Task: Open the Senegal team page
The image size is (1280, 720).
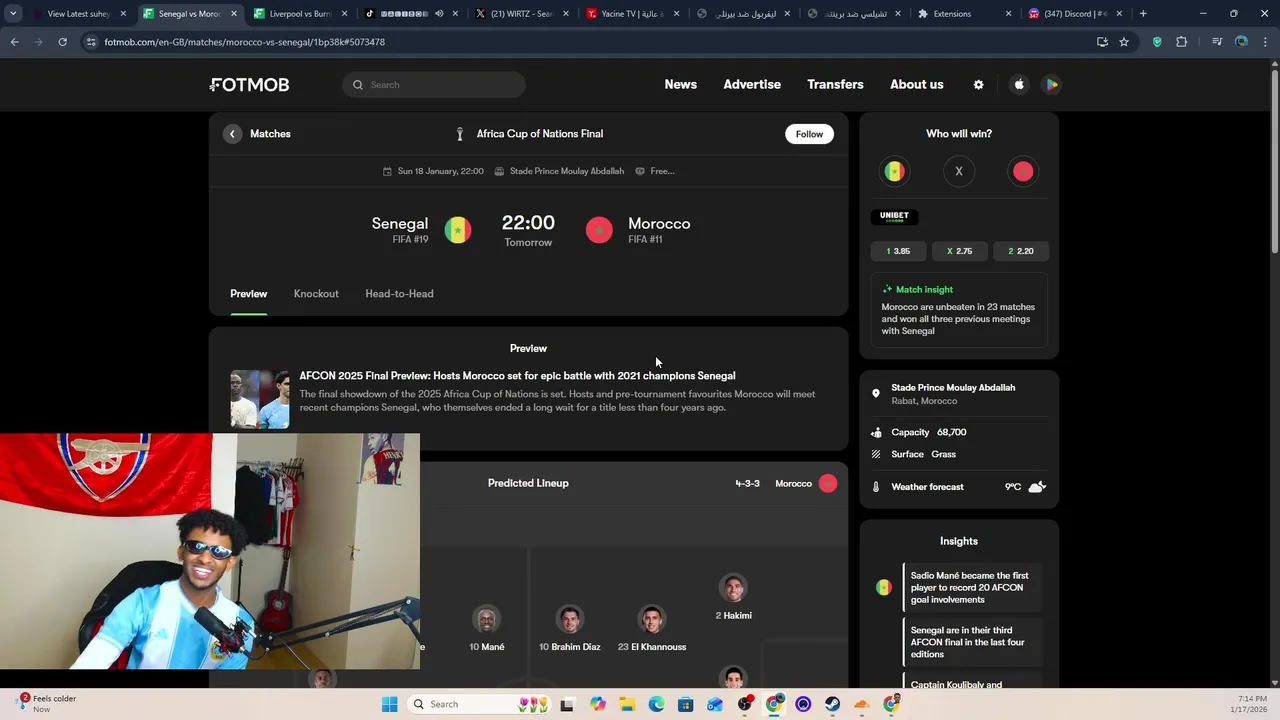Action: coord(400,224)
